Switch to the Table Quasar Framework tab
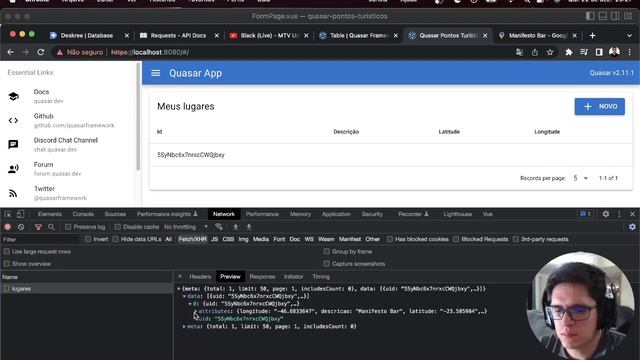The image size is (640, 360). click(359, 36)
